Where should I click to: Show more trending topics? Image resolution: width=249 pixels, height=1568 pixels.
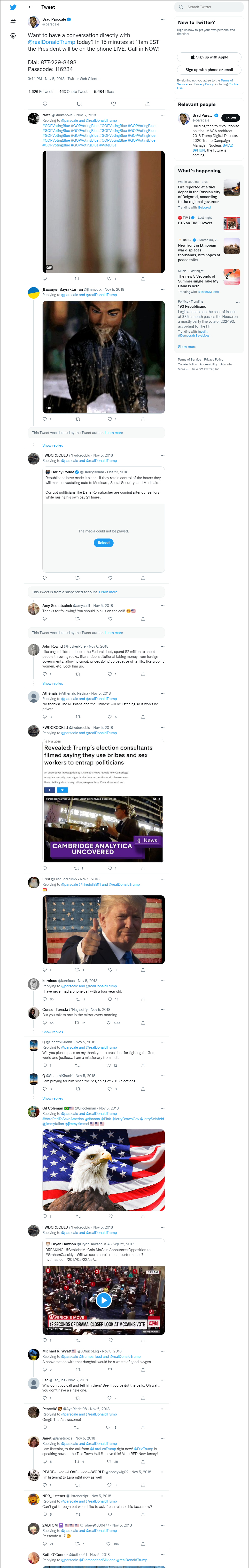click(187, 346)
